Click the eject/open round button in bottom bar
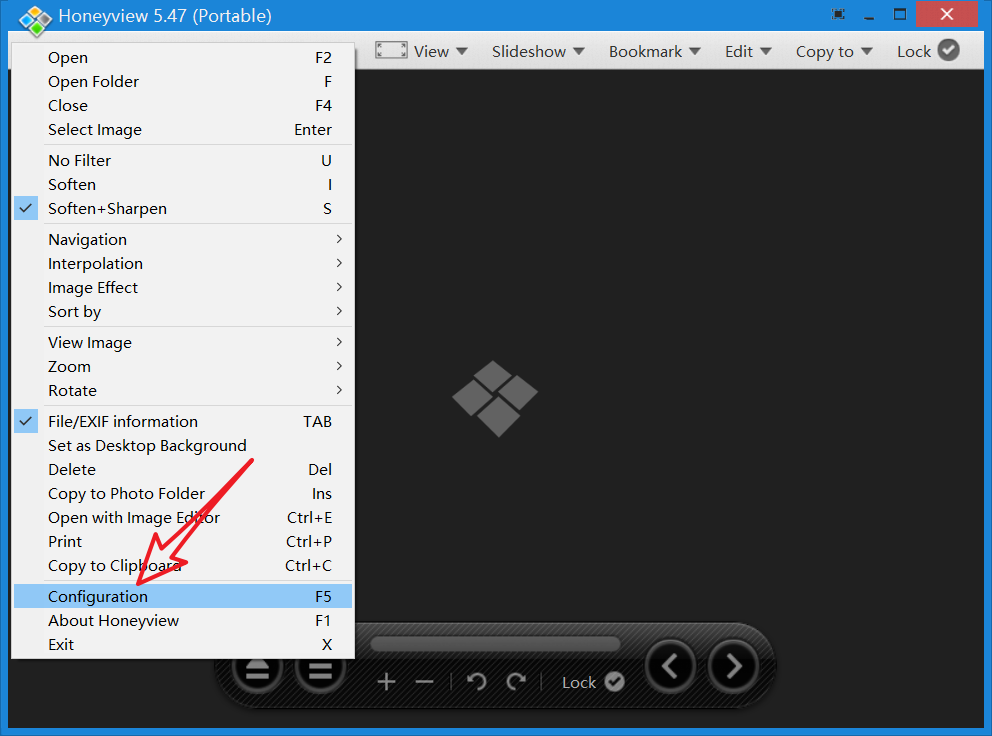 click(x=257, y=672)
